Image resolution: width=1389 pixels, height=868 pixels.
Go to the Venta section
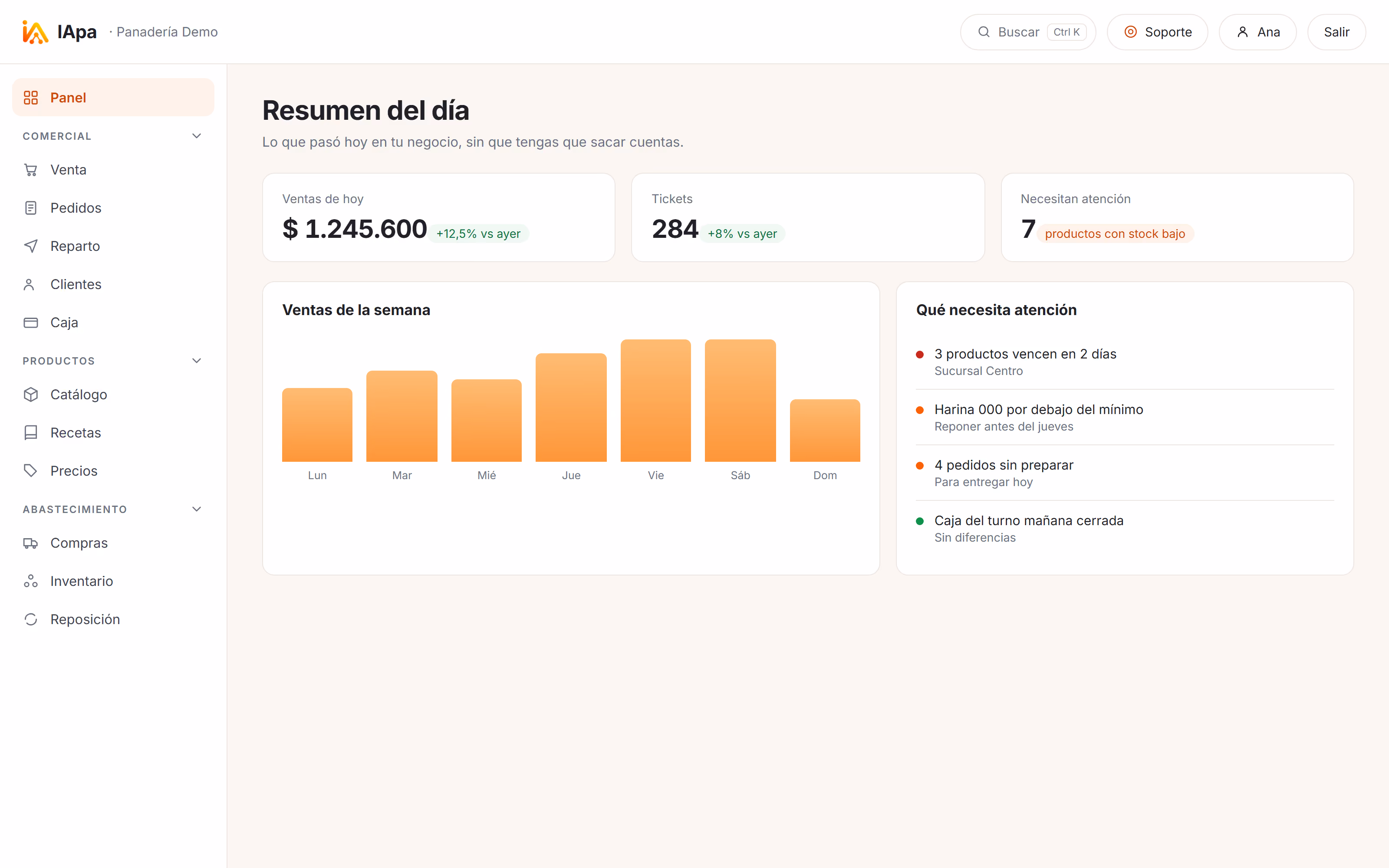(113, 170)
